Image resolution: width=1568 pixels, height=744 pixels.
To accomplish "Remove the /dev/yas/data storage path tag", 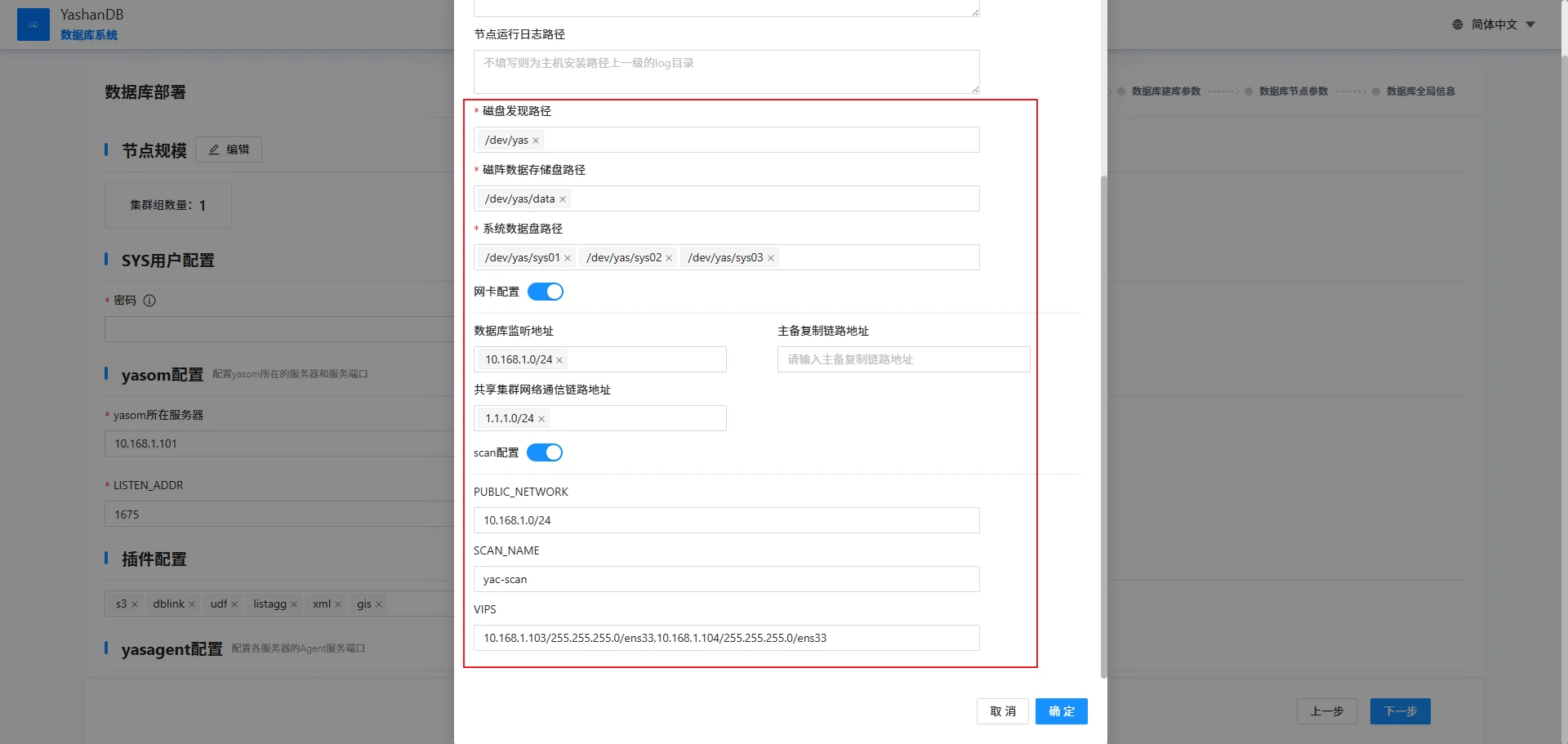I will [x=563, y=199].
